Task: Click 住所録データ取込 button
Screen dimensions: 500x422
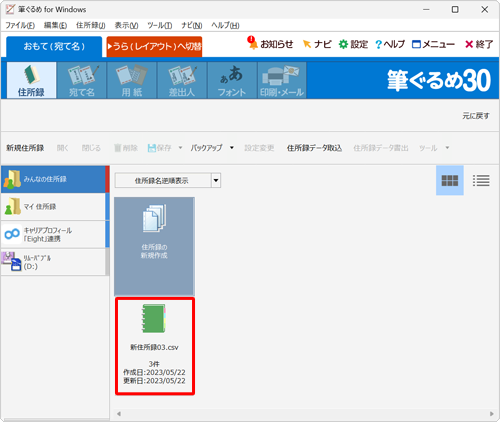Action: pyautogui.click(x=314, y=148)
